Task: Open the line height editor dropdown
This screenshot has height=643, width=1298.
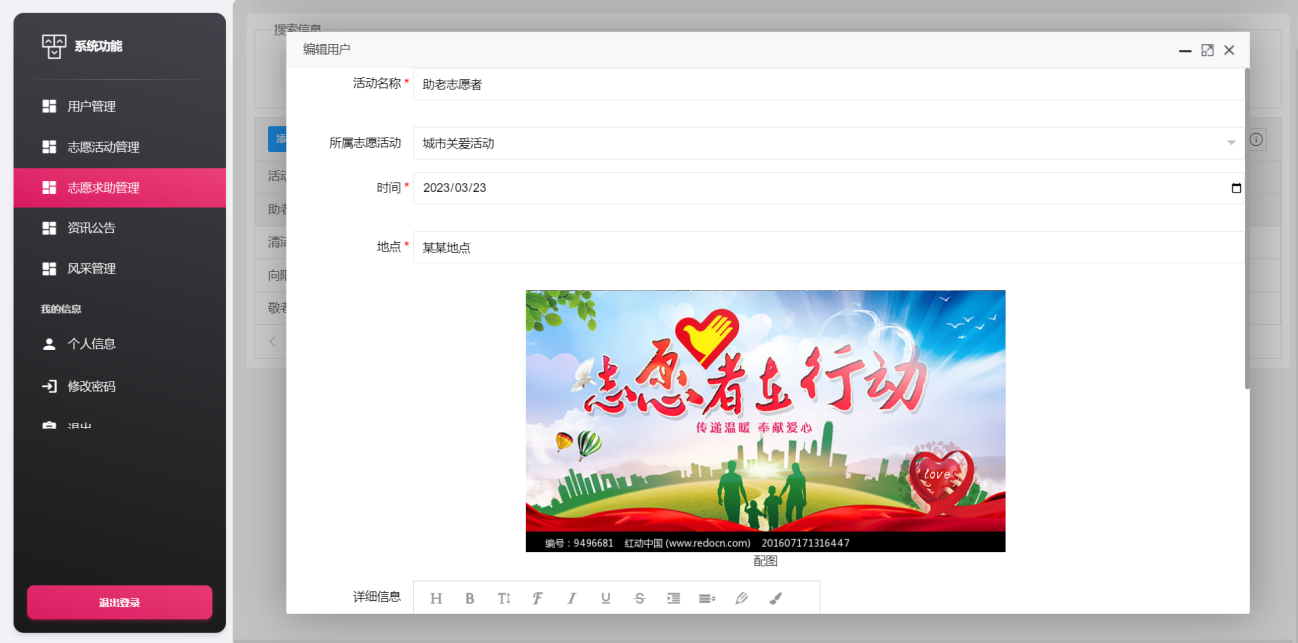Action: point(707,598)
